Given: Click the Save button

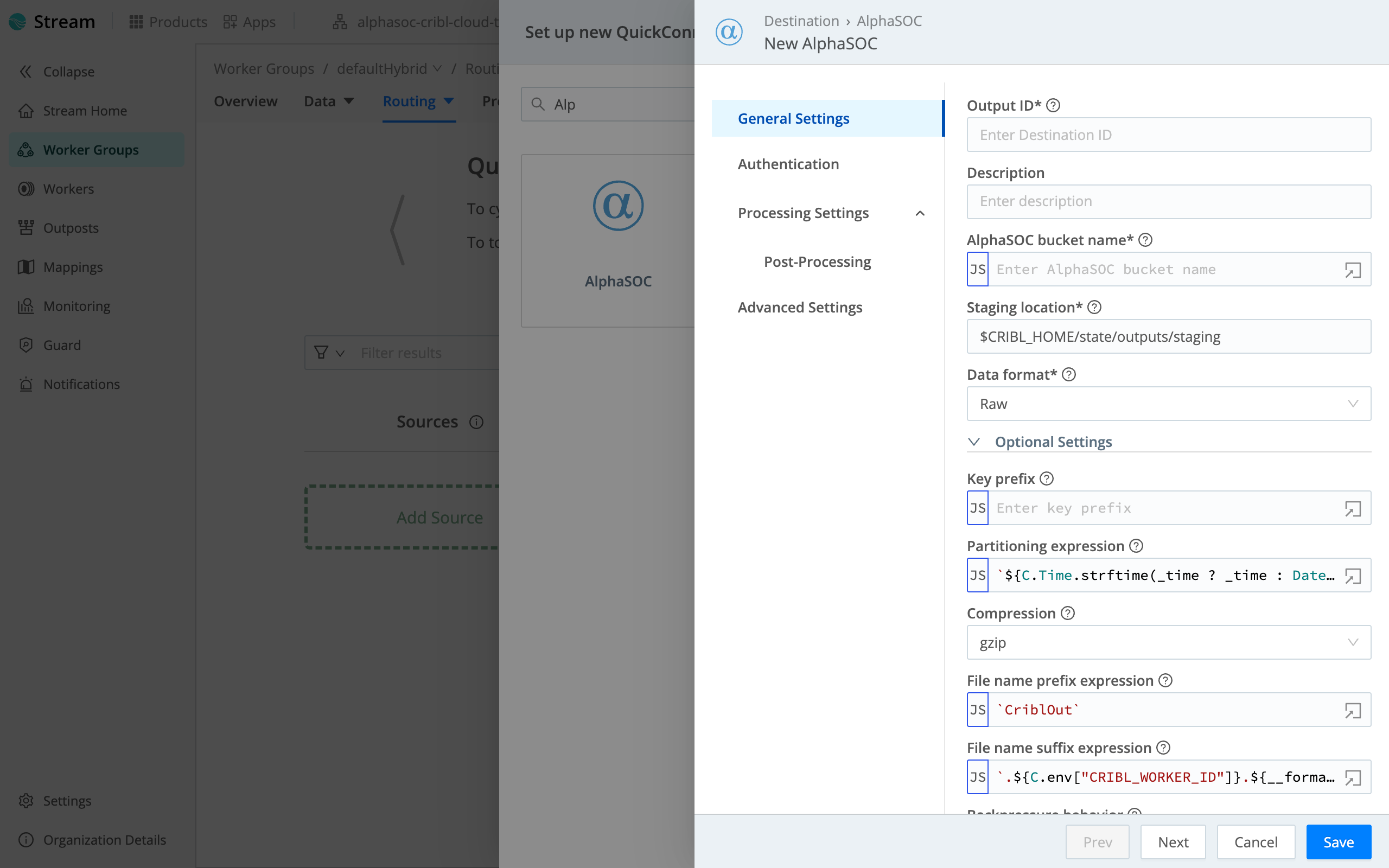Looking at the screenshot, I should (x=1339, y=842).
